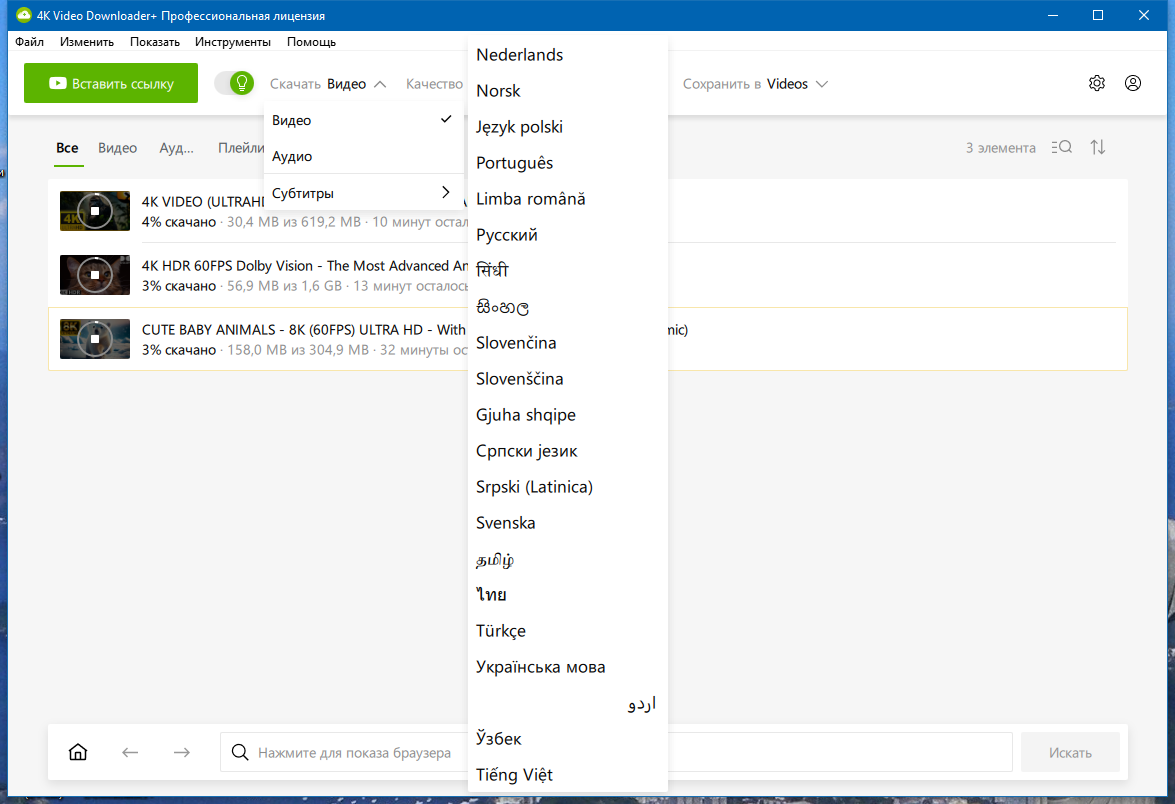Click the 4% скачано progress text
This screenshot has height=804, width=1175.
tap(179, 223)
